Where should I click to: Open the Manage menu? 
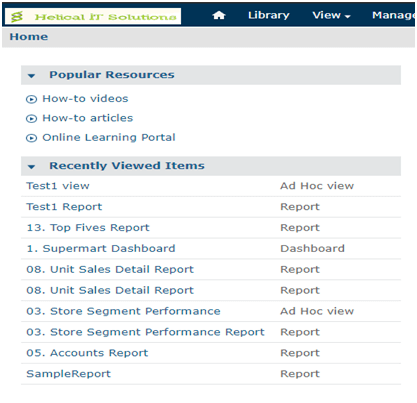tap(393, 15)
